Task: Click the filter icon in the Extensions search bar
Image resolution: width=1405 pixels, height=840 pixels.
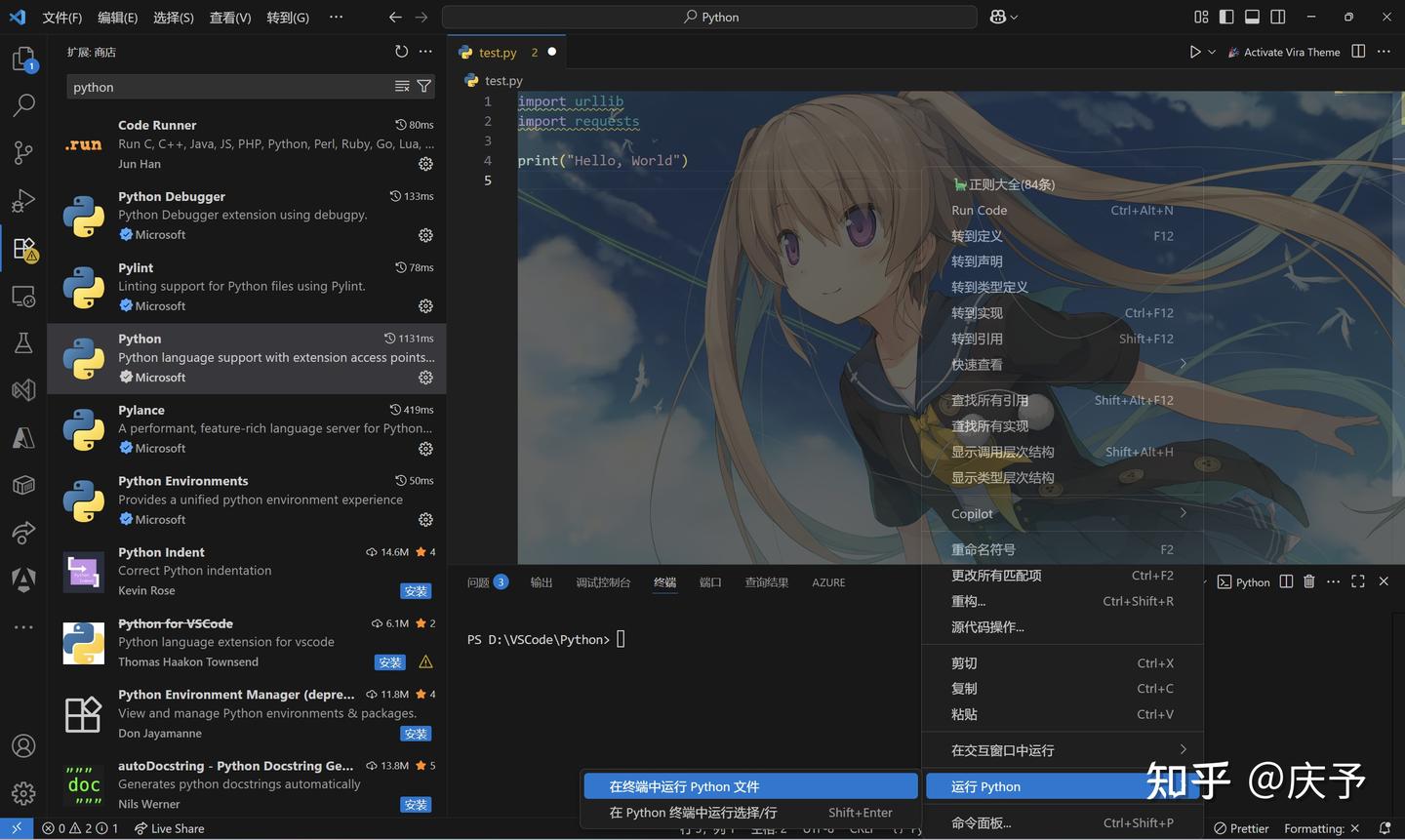Action: click(423, 86)
